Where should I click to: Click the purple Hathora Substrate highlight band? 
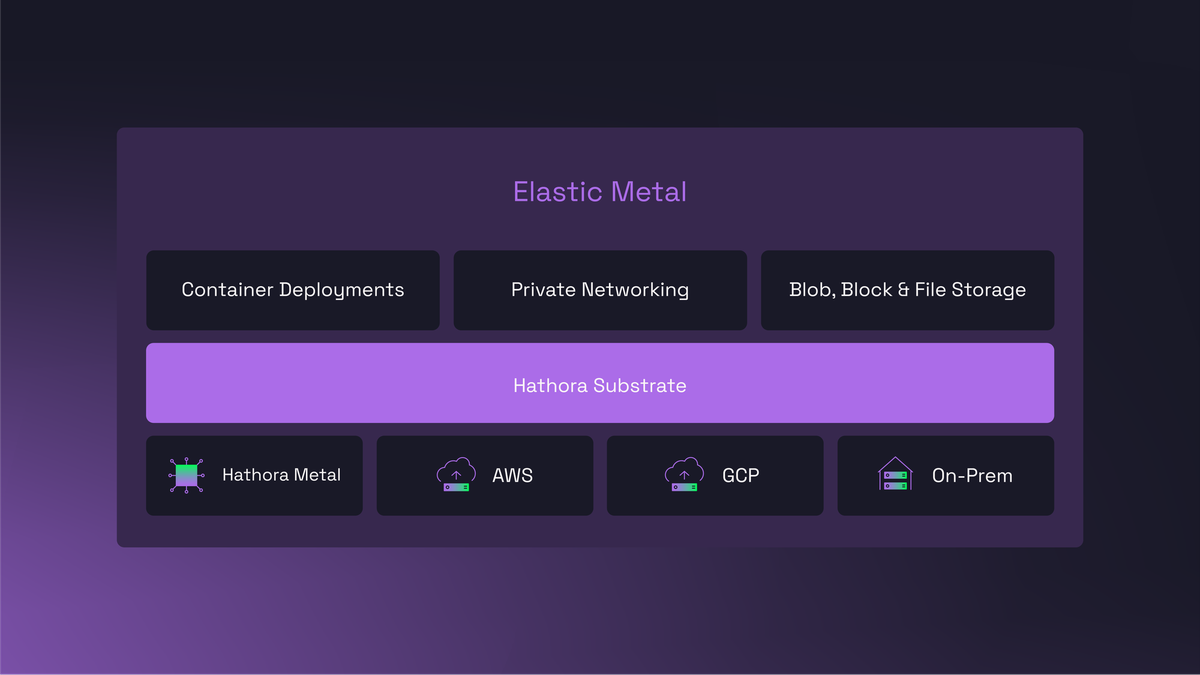click(x=600, y=383)
